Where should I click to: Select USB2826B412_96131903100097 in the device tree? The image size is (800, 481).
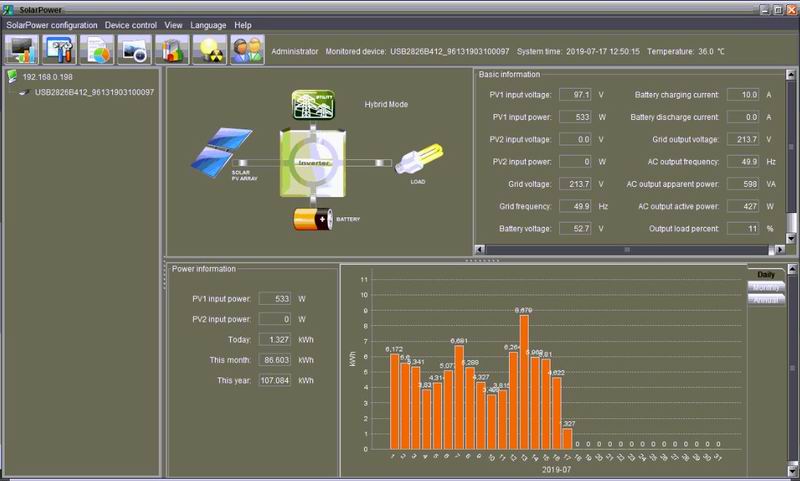94,92
